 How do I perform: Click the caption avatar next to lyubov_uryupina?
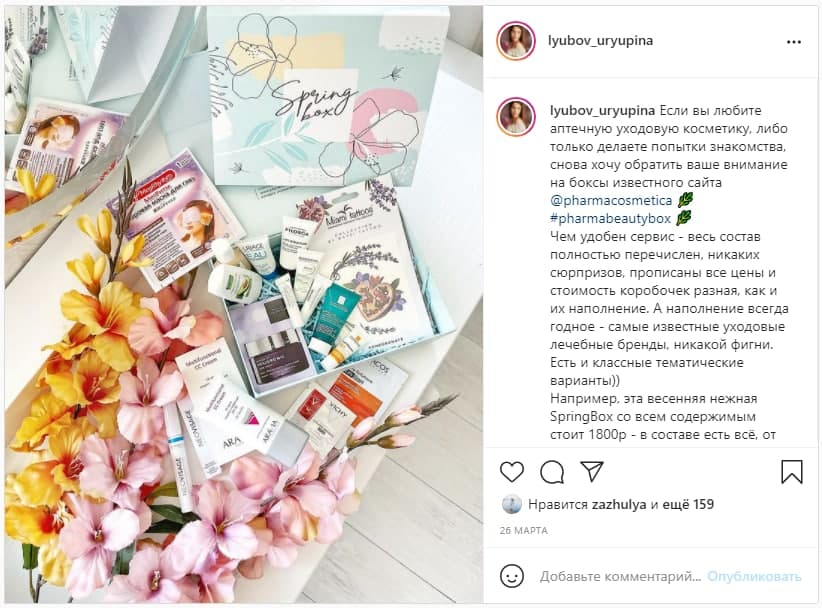pyautogui.click(x=516, y=117)
